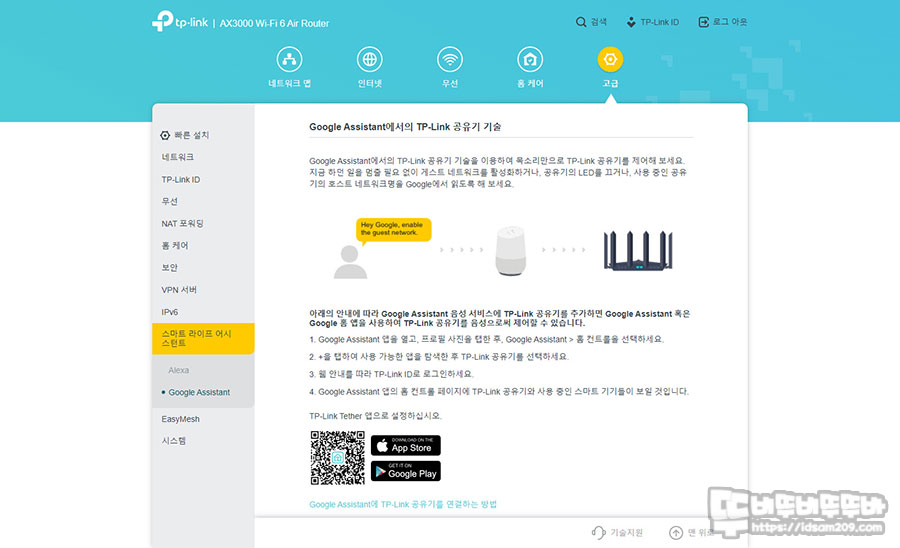
Task: Click the TP-Link logo in the header
Action: click(x=180, y=22)
